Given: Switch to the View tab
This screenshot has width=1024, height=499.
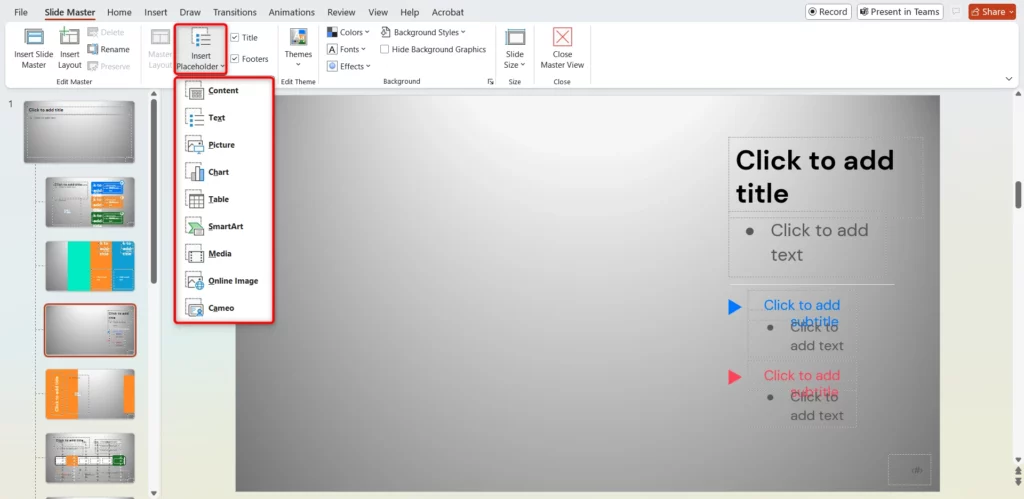Looking at the screenshot, I should (x=378, y=12).
